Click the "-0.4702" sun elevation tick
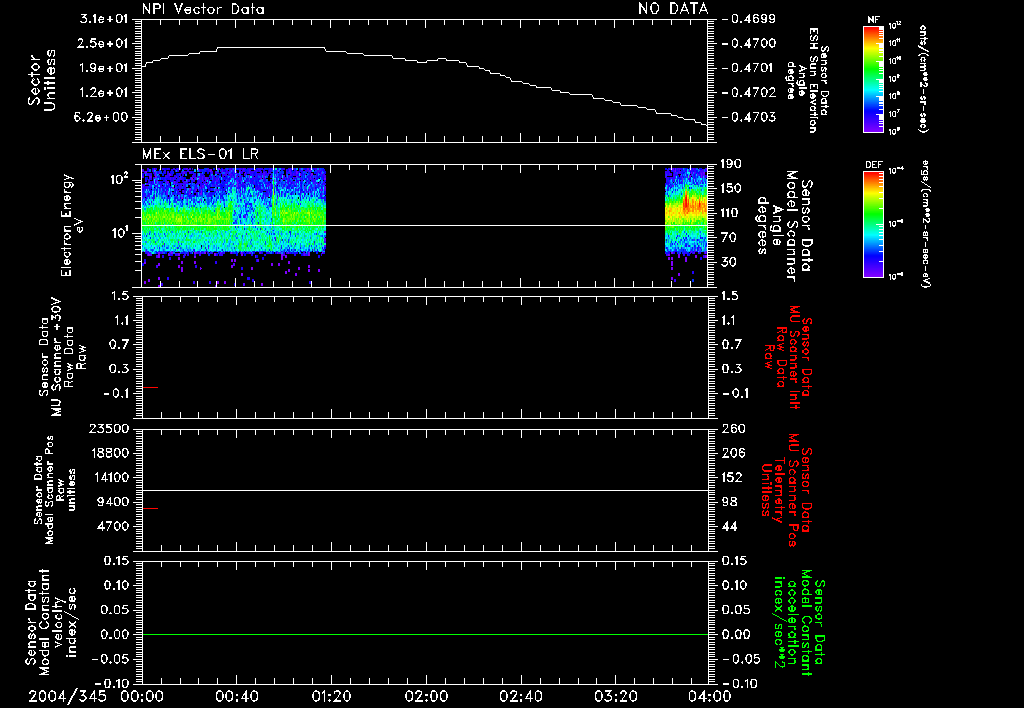Viewport: 1024px width, 708px height. click(750, 92)
